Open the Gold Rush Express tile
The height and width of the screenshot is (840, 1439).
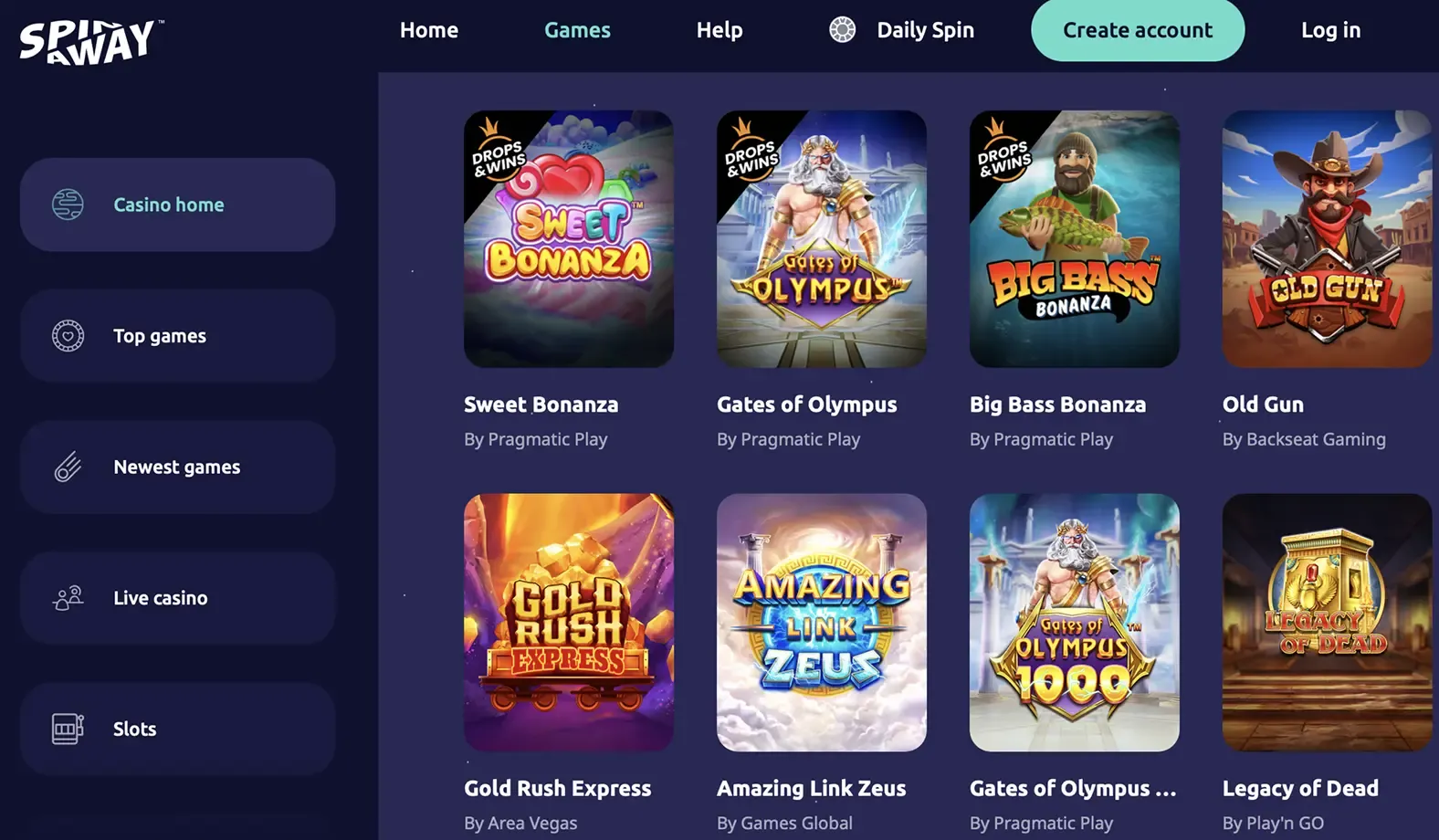click(x=568, y=624)
